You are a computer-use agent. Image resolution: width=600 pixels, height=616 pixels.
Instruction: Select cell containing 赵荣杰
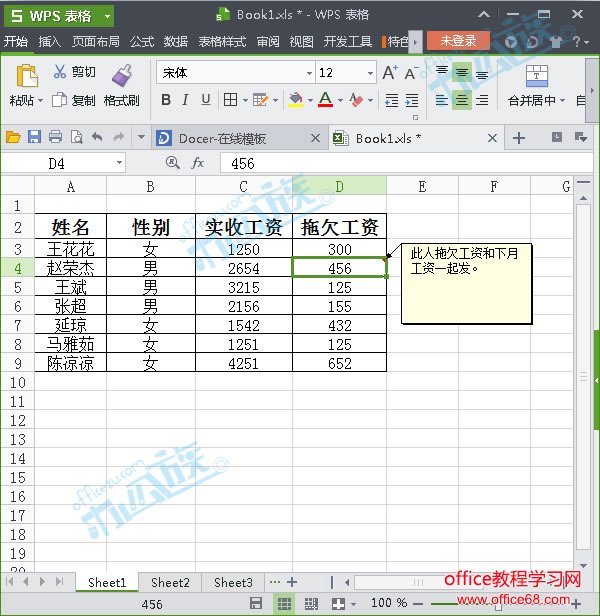pyautogui.click(x=71, y=268)
